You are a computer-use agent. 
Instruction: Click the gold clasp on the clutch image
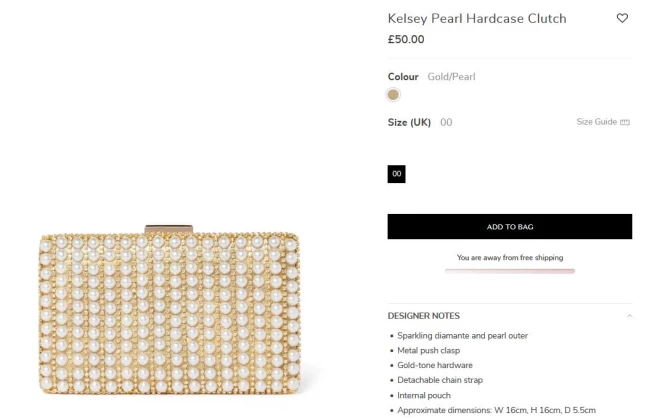click(168, 230)
